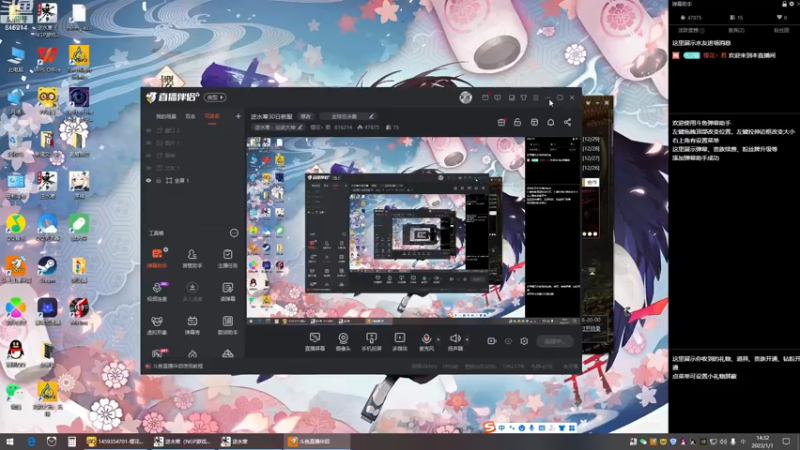The image size is (800, 450).
Task: Open the 多人连麦 tool
Action: (192, 291)
